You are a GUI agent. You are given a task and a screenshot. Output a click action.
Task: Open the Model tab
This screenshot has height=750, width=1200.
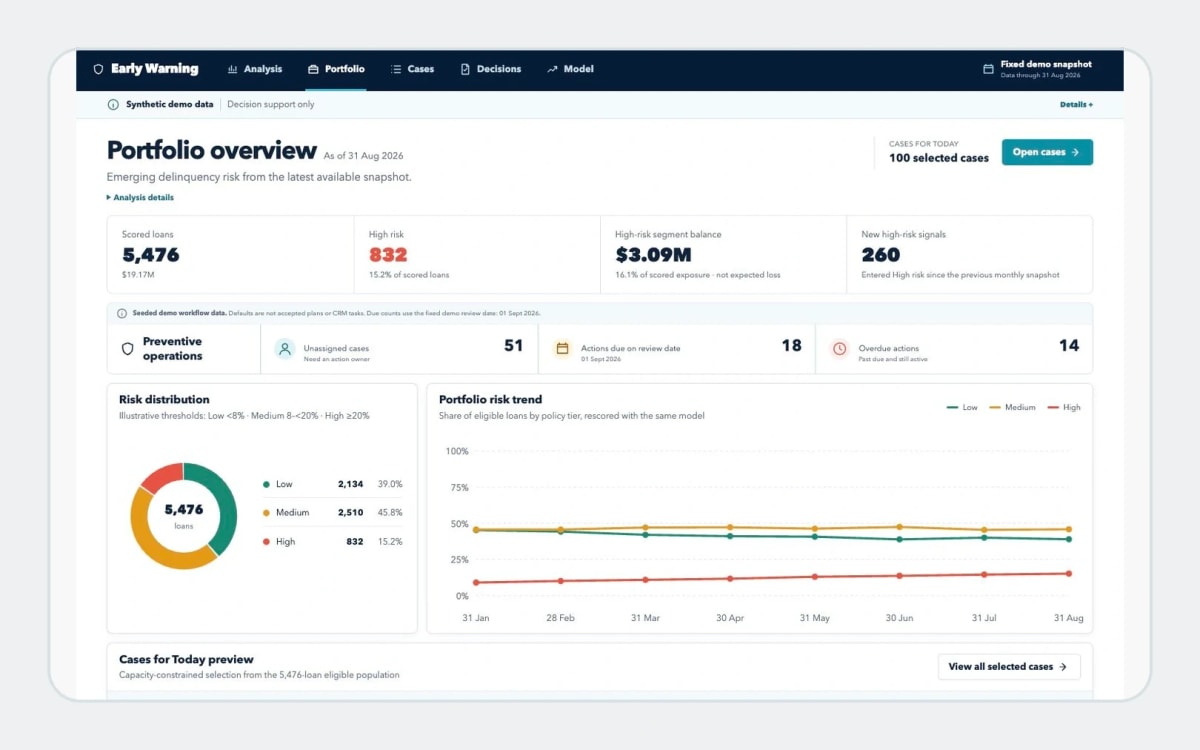[x=570, y=70]
